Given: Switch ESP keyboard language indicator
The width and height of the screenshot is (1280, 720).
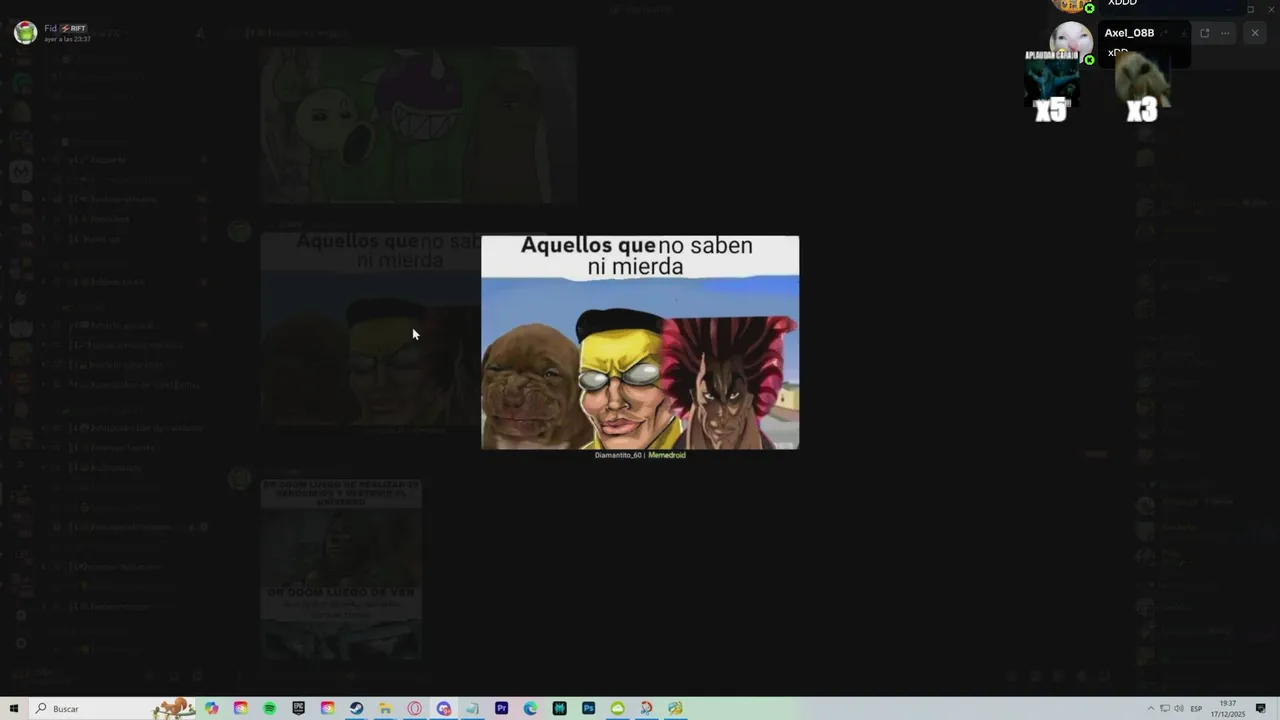Looking at the screenshot, I should click(1197, 708).
